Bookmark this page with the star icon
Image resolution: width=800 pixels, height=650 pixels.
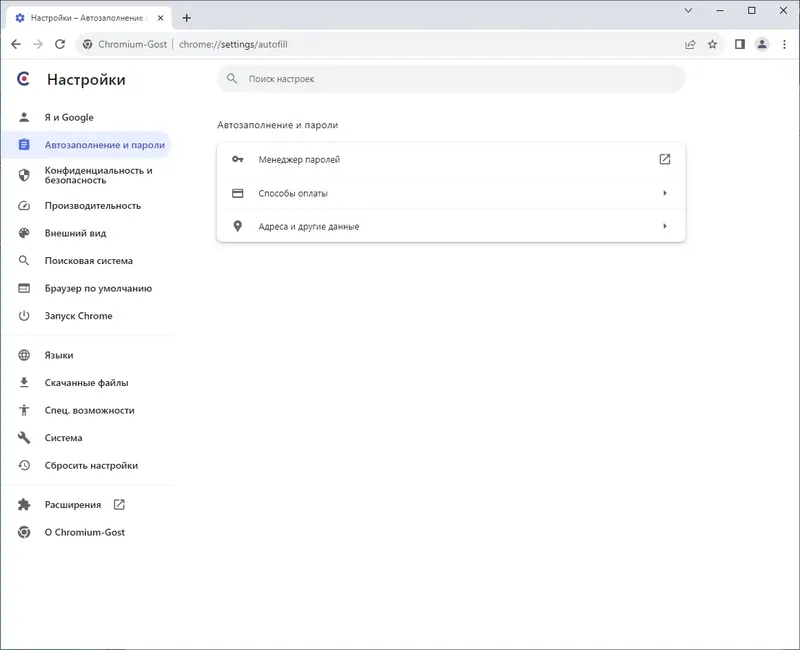coord(713,44)
